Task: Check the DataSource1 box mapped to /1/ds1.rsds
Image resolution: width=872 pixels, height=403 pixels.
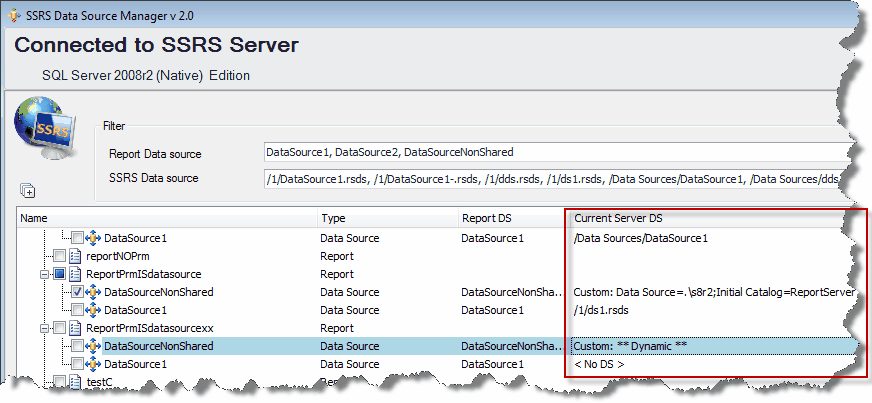Action: point(78,310)
